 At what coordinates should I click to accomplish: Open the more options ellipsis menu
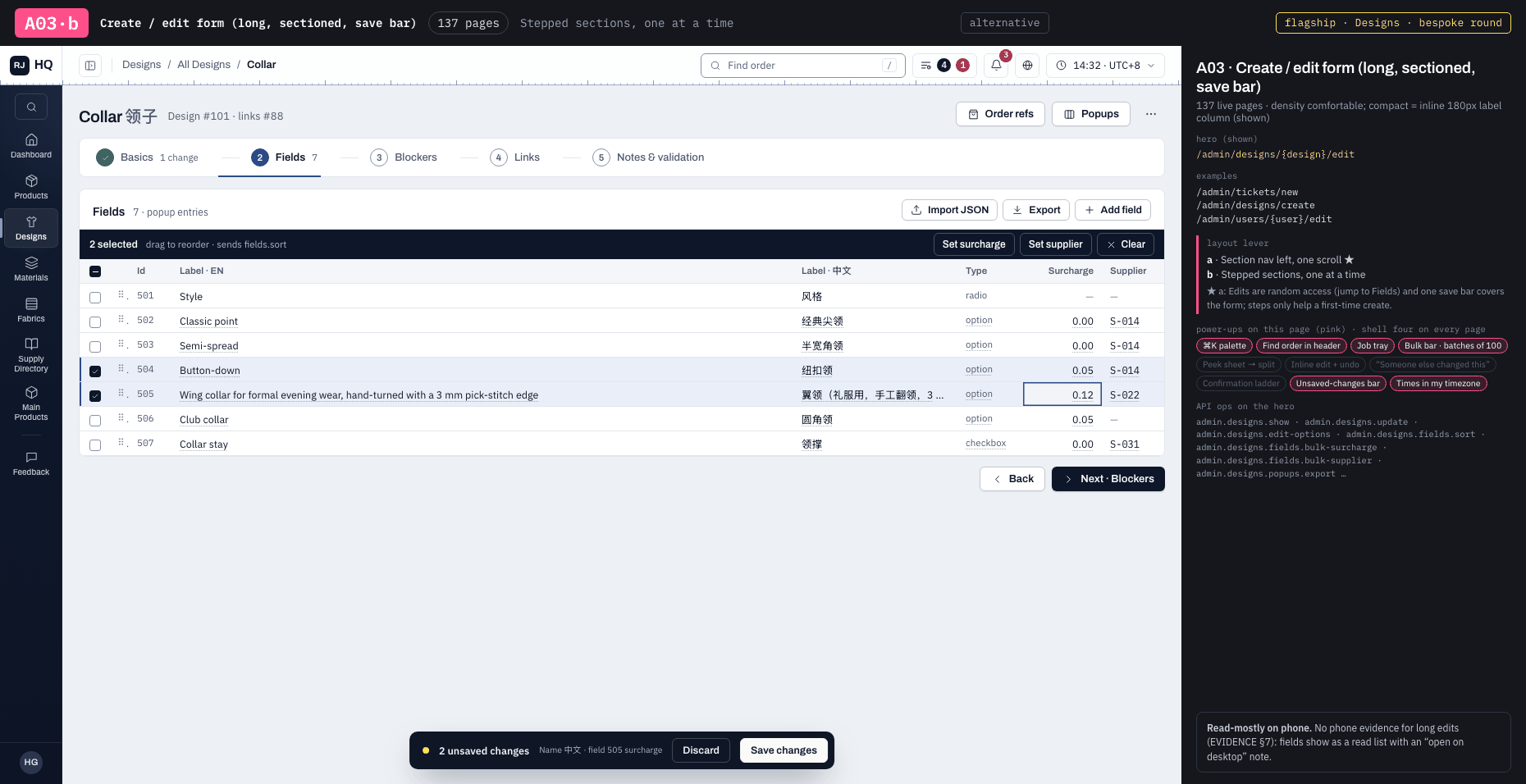(x=1151, y=114)
